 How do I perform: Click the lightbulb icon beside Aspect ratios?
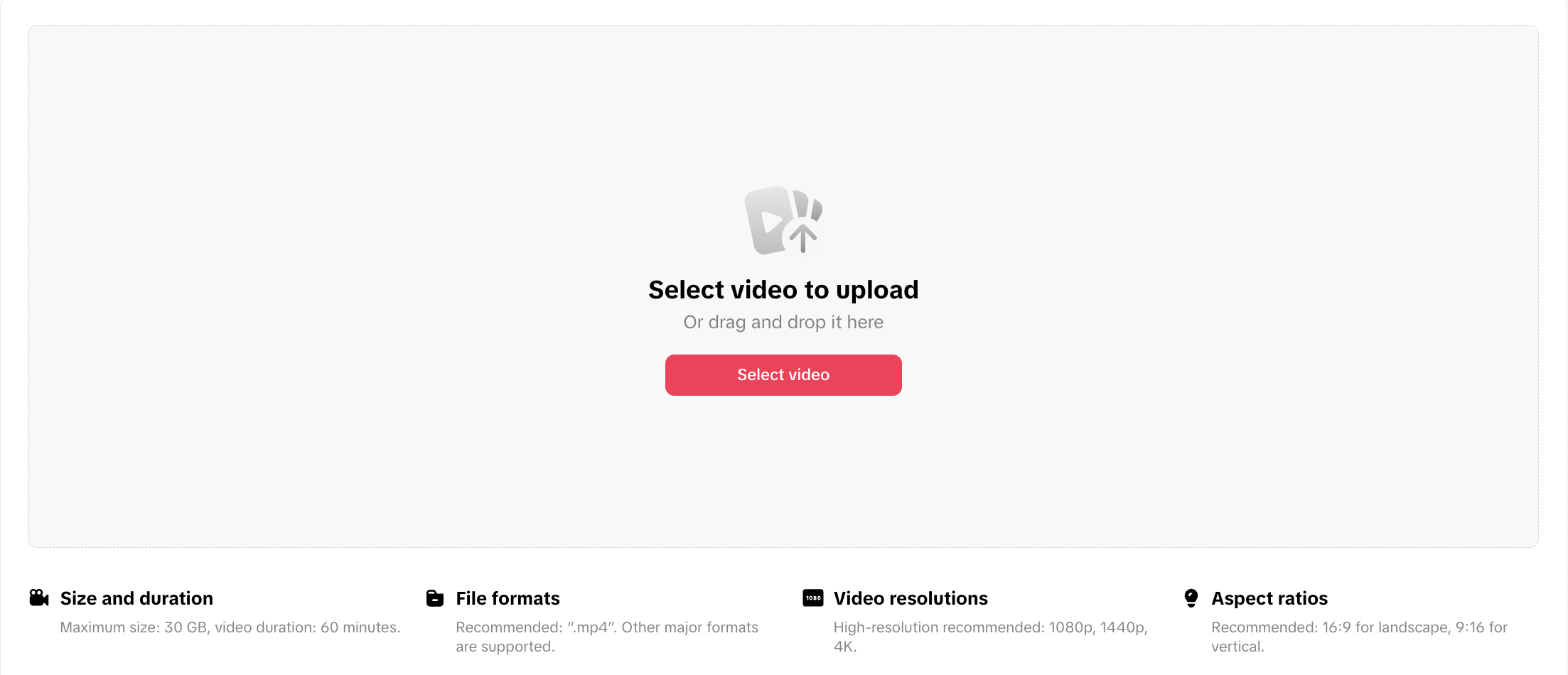(x=1191, y=598)
